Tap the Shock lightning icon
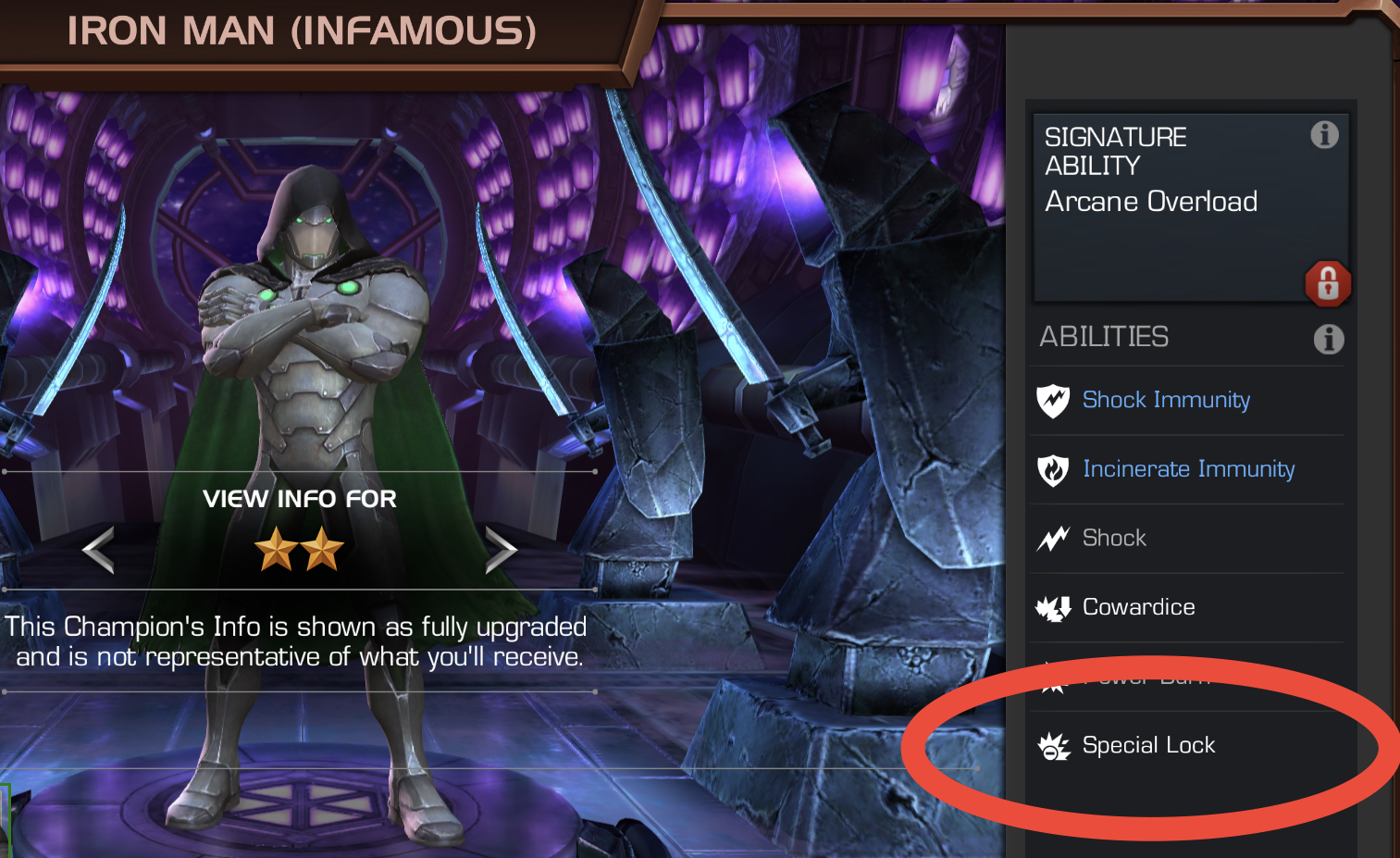 coord(1053,539)
